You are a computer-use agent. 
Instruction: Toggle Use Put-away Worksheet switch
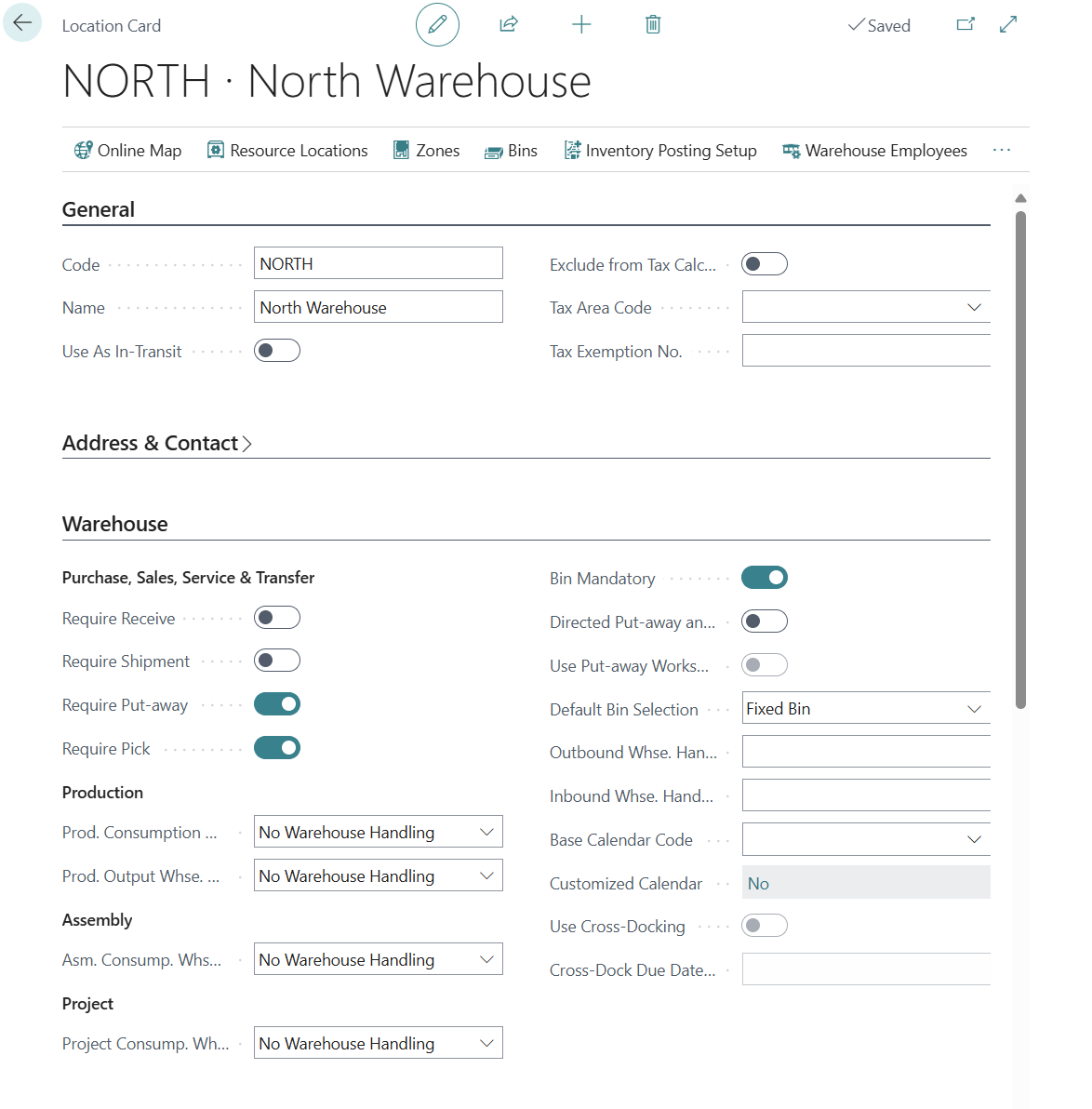coord(765,665)
